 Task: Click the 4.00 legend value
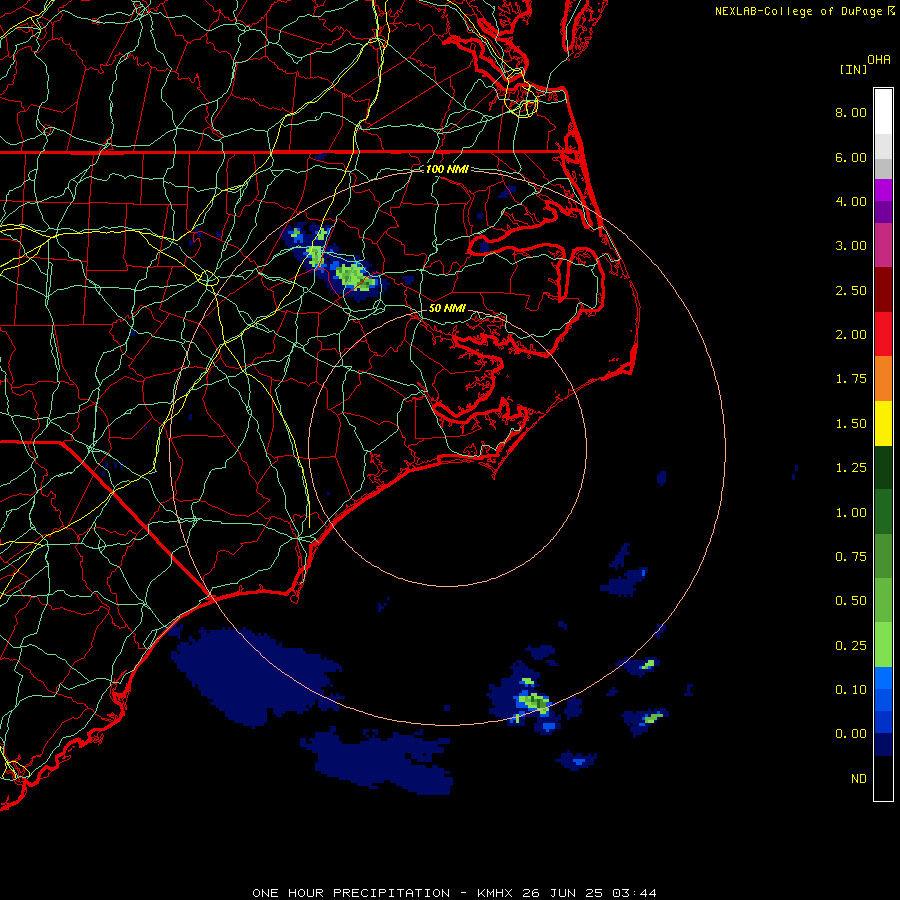[x=851, y=201]
